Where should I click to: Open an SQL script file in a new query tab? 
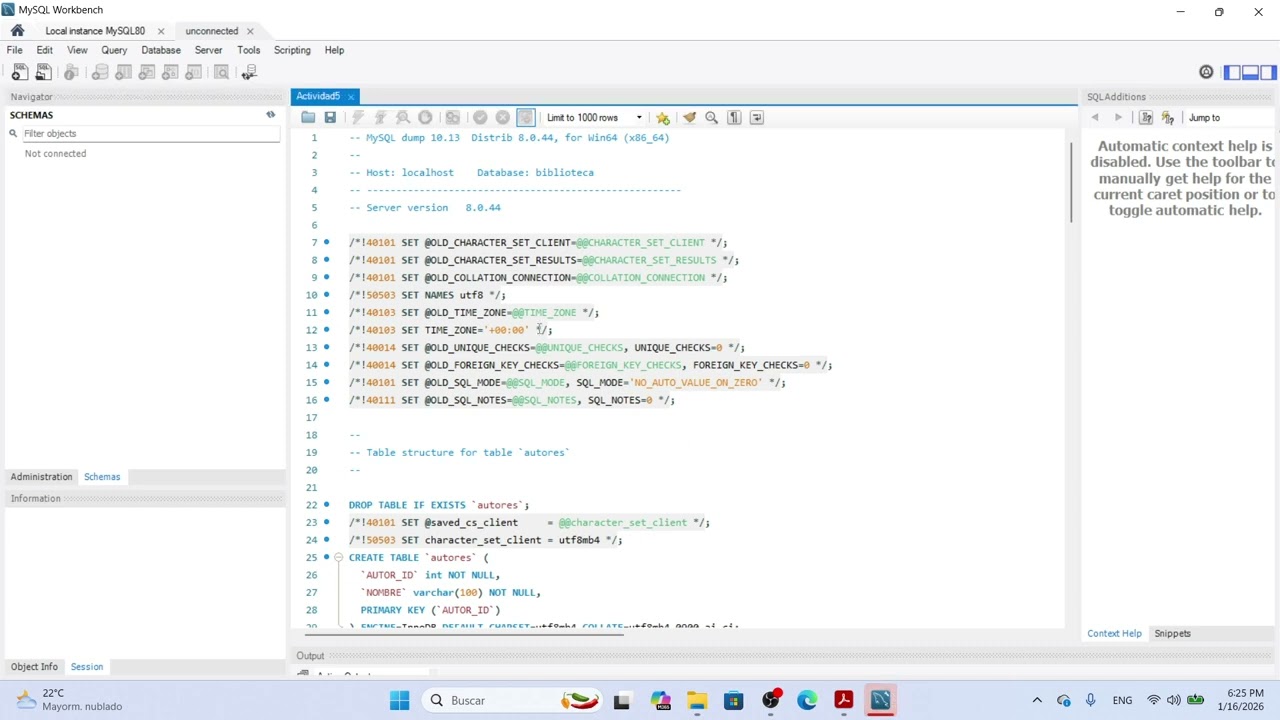[43, 72]
